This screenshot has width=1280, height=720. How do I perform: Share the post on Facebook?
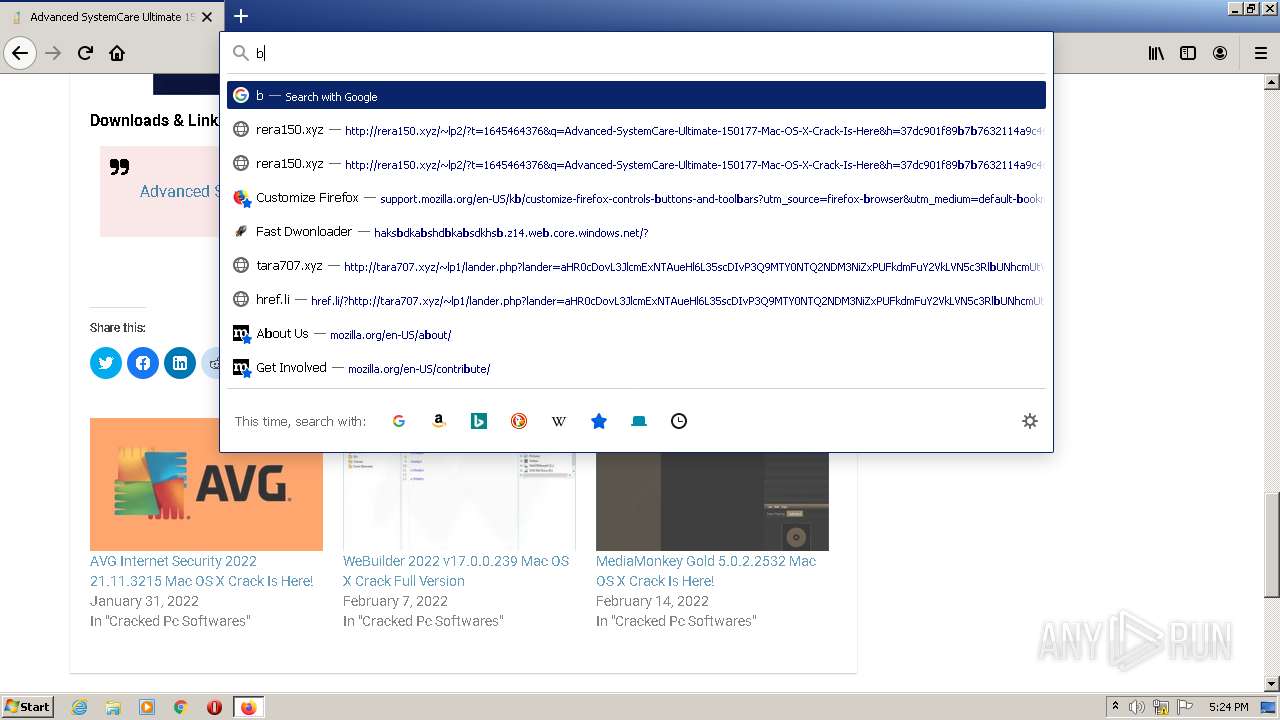click(x=143, y=363)
